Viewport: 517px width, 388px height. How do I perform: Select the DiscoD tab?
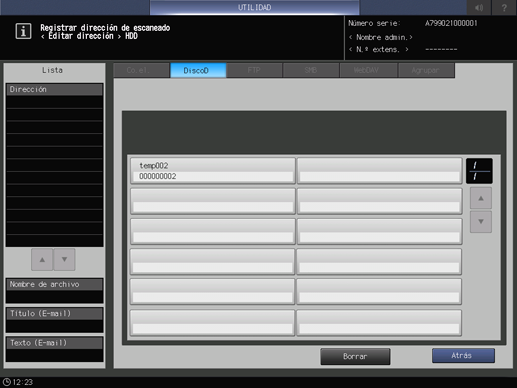pyautogui.click(x=198, y=70)
